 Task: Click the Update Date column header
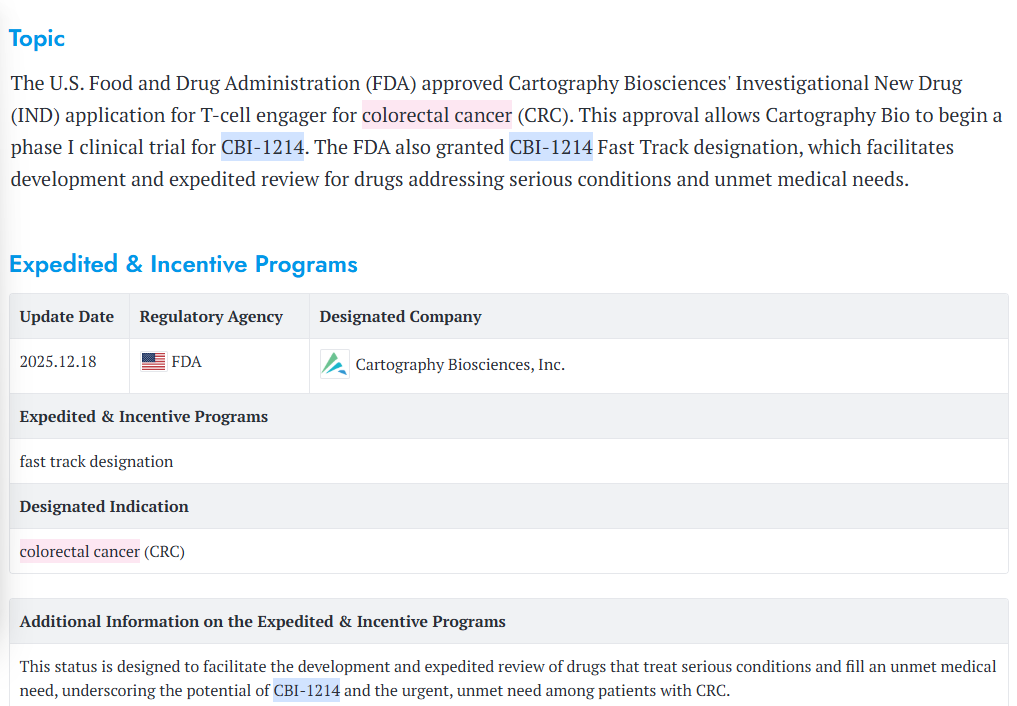click(x=67, y=317)
